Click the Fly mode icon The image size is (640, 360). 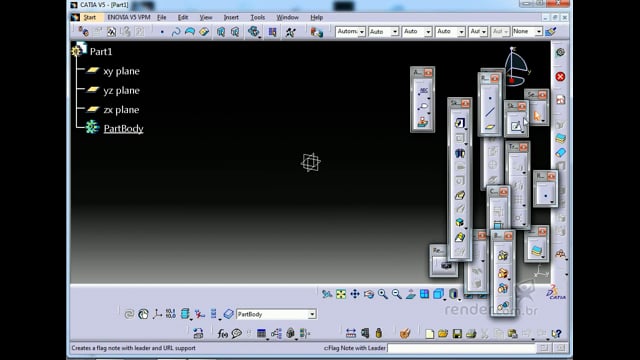(x=327, y=294)
